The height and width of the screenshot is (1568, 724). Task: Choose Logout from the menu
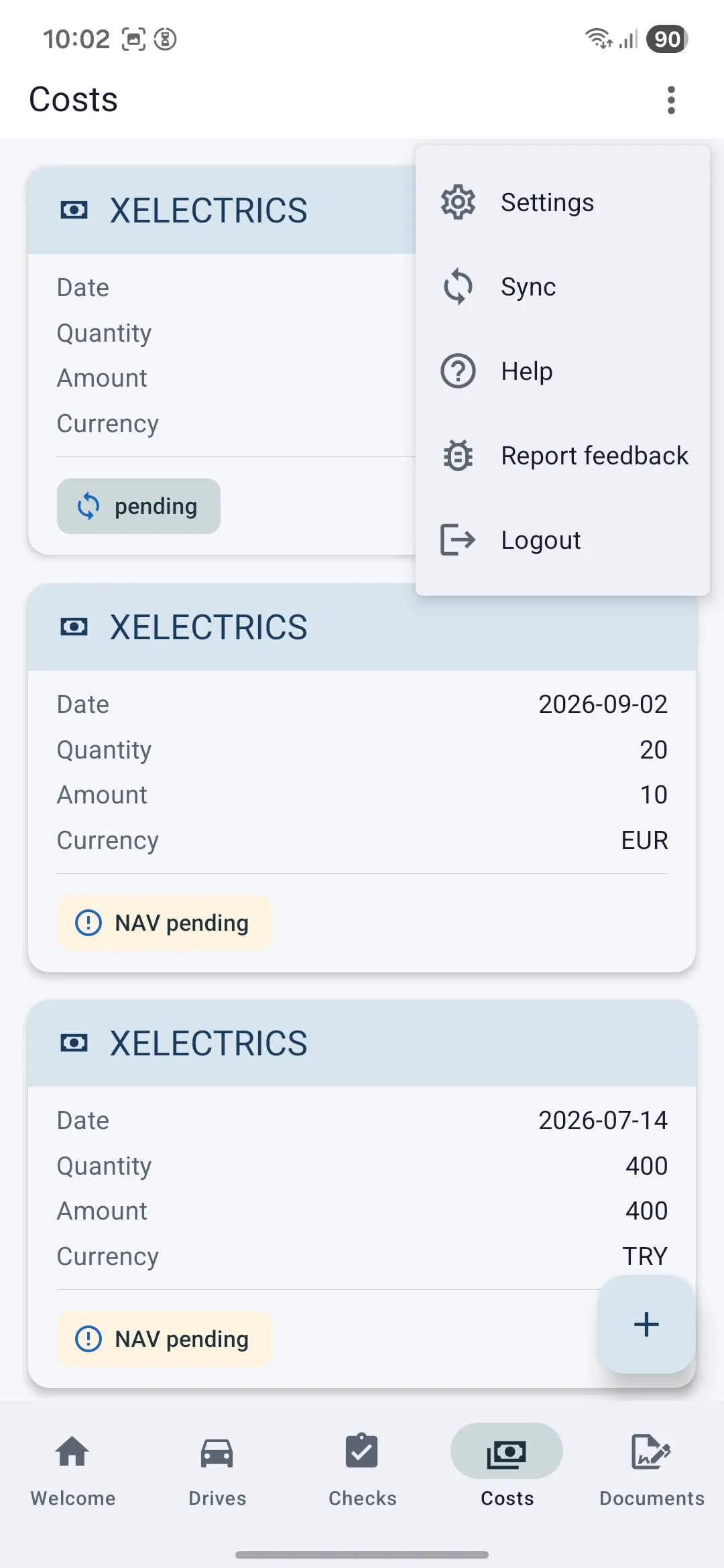(x=562, y=540)
